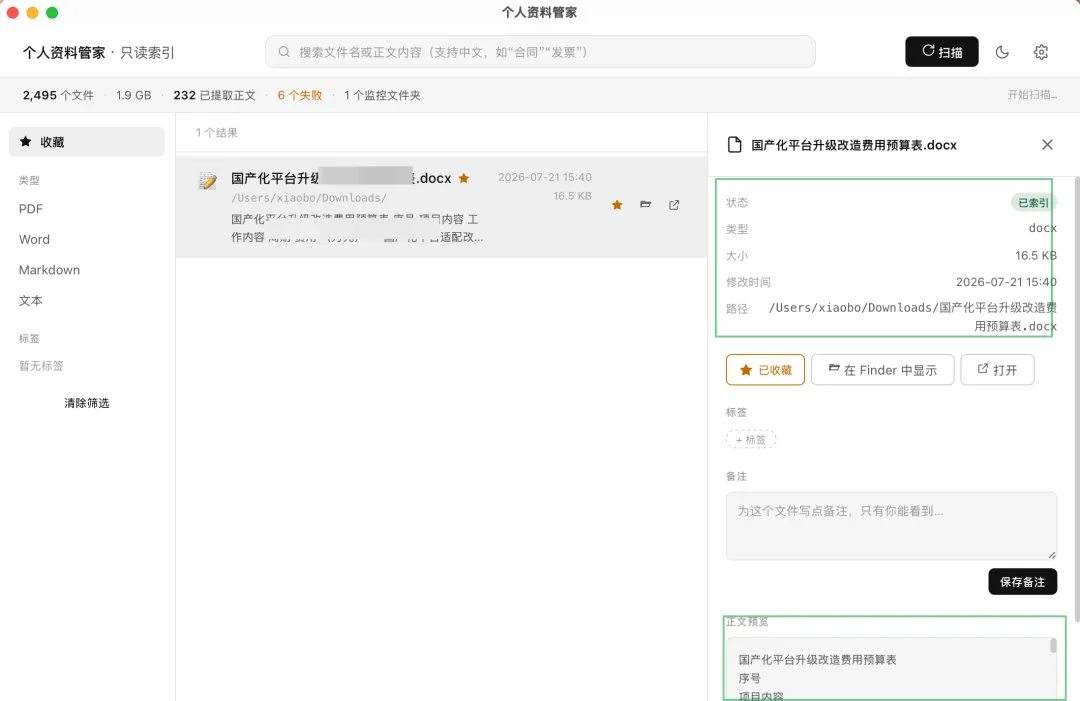Close the file detail panel
The image size is (1080, 701).
click(1047, 145)
